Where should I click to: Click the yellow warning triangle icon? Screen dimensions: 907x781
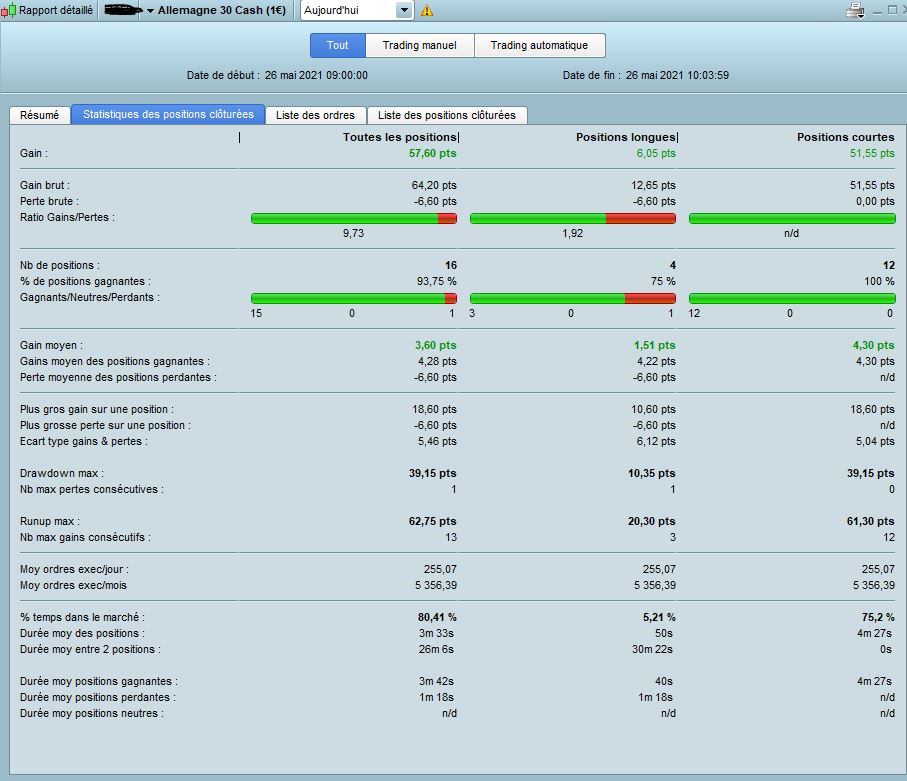427,11
